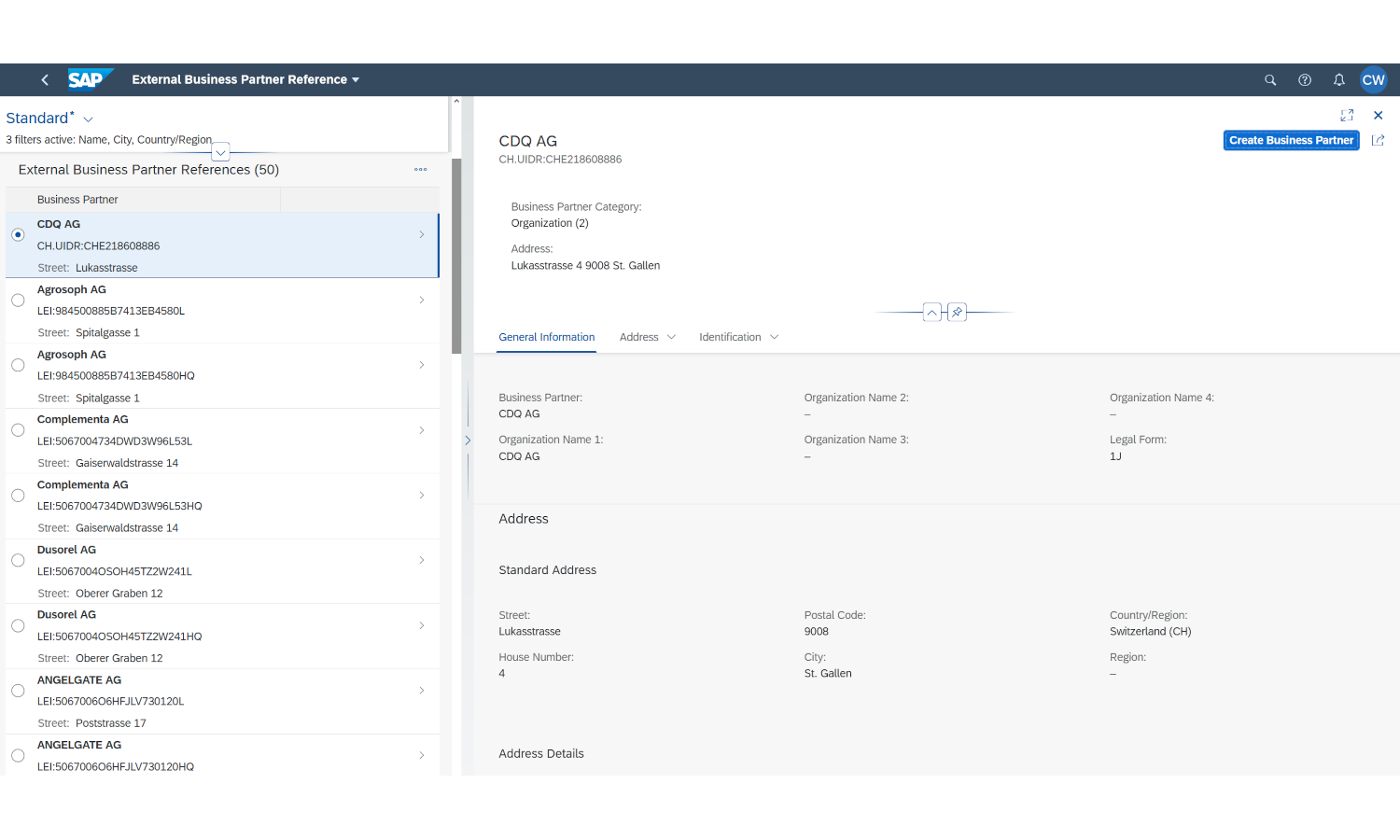Expand the filter bar header
The image size is (1400, 840).
(x=221, y=152)
